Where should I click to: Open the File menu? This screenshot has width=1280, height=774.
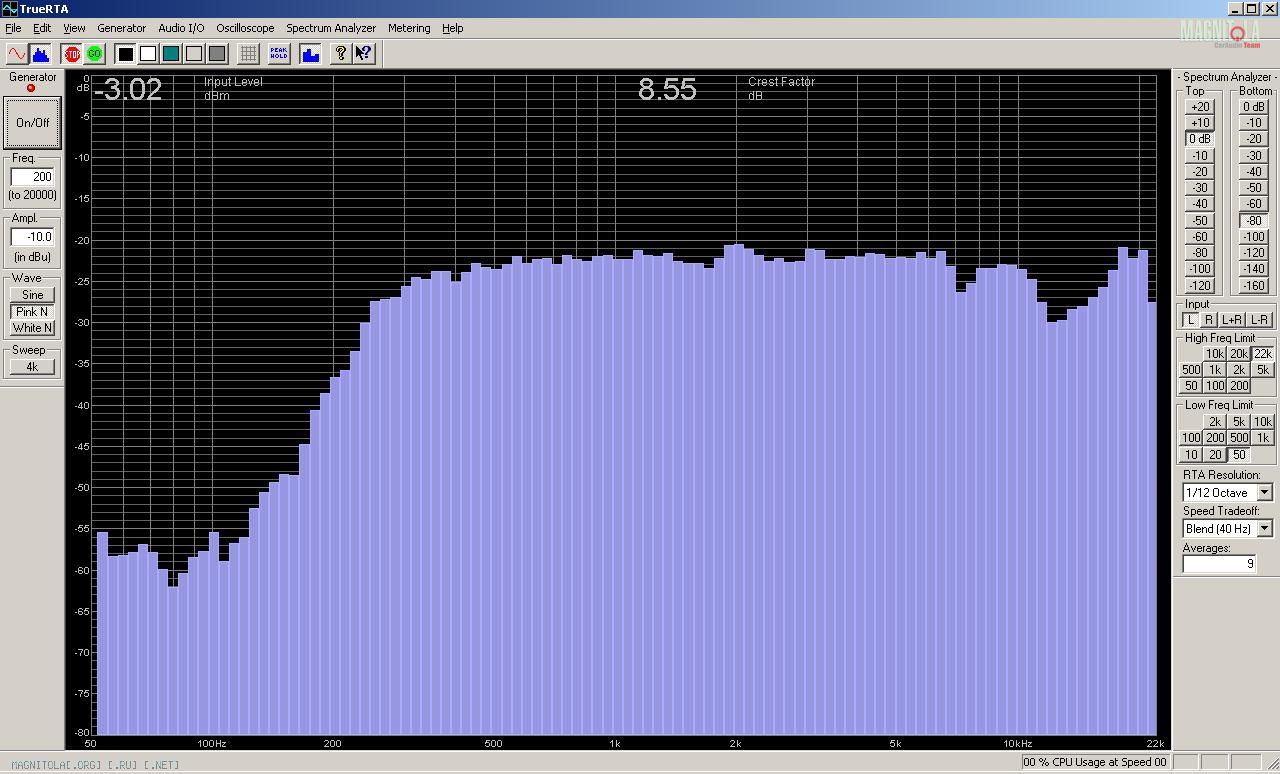14,28
